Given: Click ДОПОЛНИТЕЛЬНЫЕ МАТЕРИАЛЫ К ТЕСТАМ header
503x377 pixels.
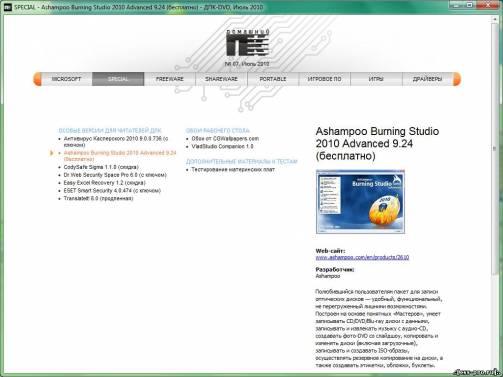Looking at the screenshot, I should 241,162.
